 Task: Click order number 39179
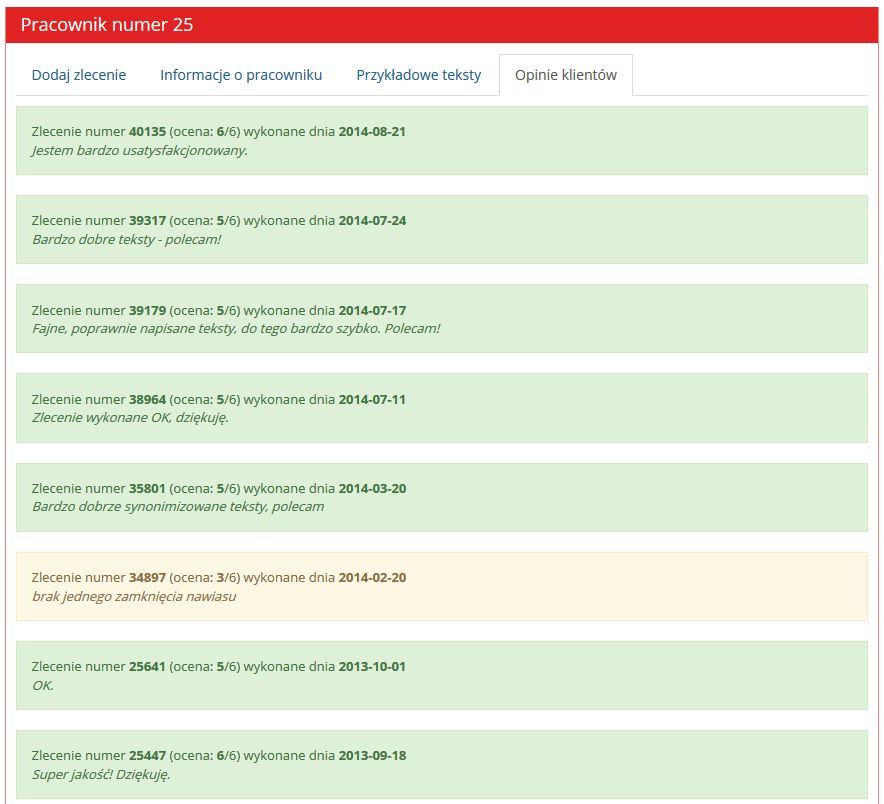[x=147, y=310]
